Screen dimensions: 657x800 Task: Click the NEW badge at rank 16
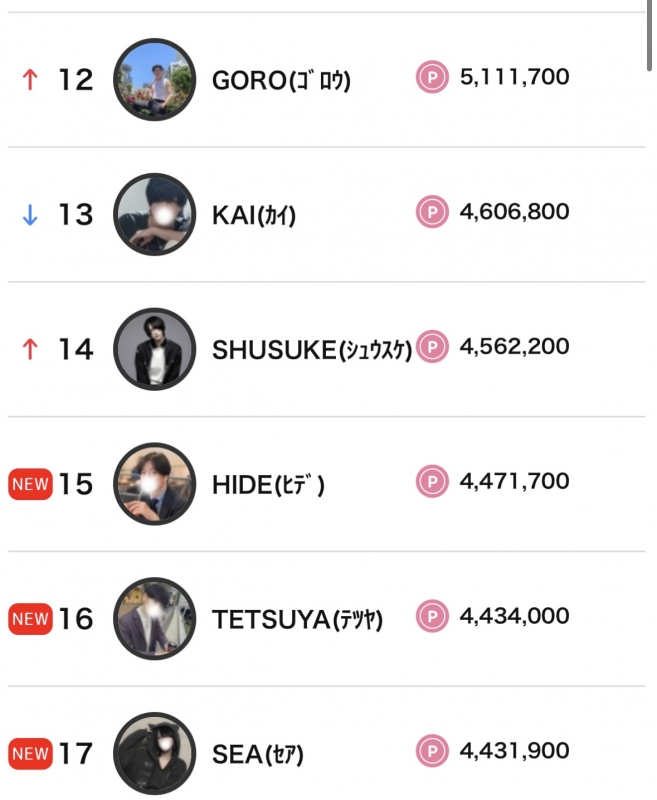29,619
